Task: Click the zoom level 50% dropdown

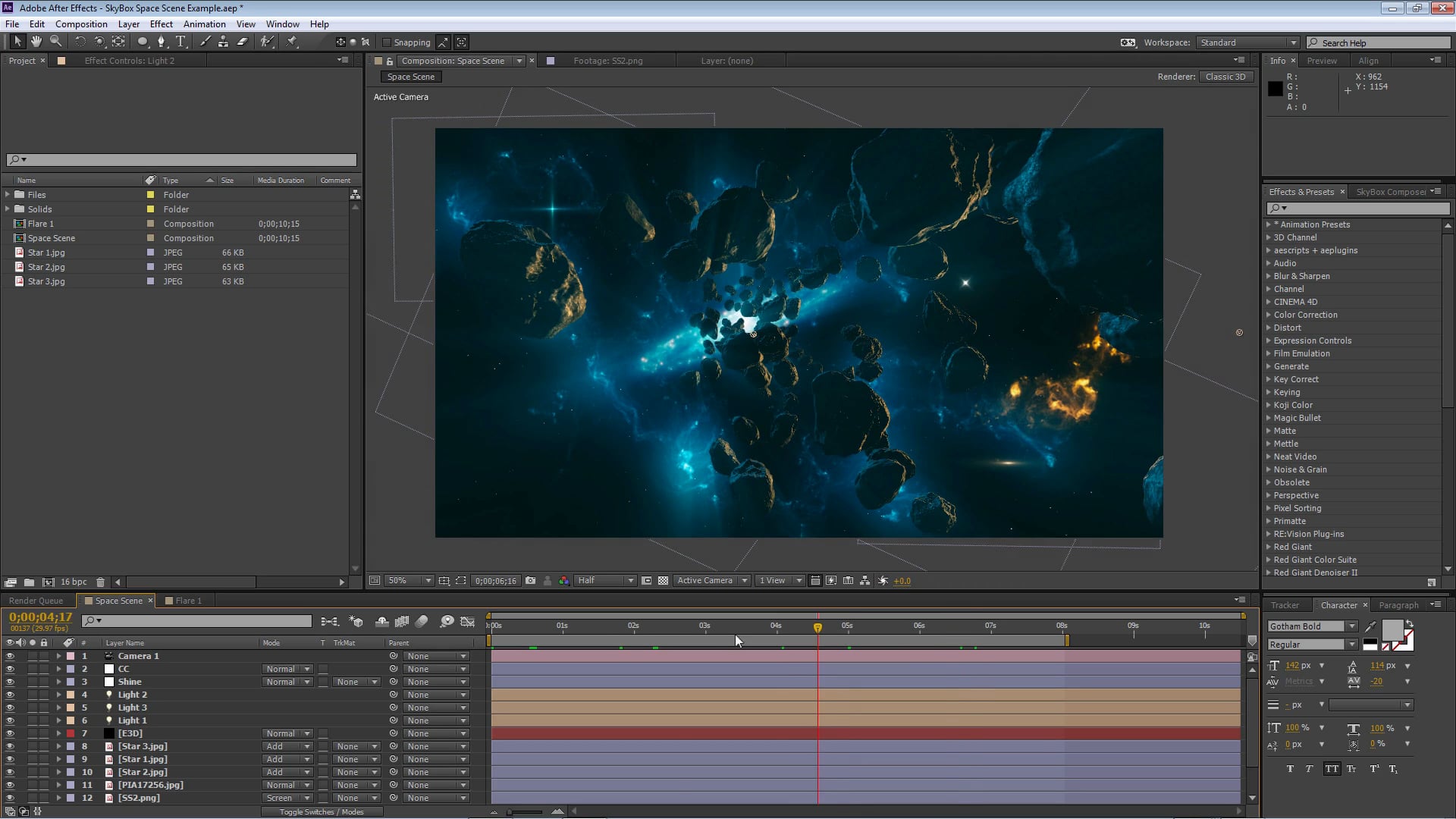Action: [405, 581]
